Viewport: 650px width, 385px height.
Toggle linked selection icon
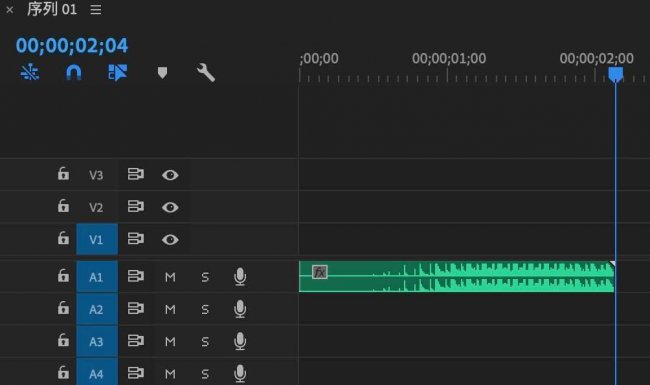coord(118,73)
